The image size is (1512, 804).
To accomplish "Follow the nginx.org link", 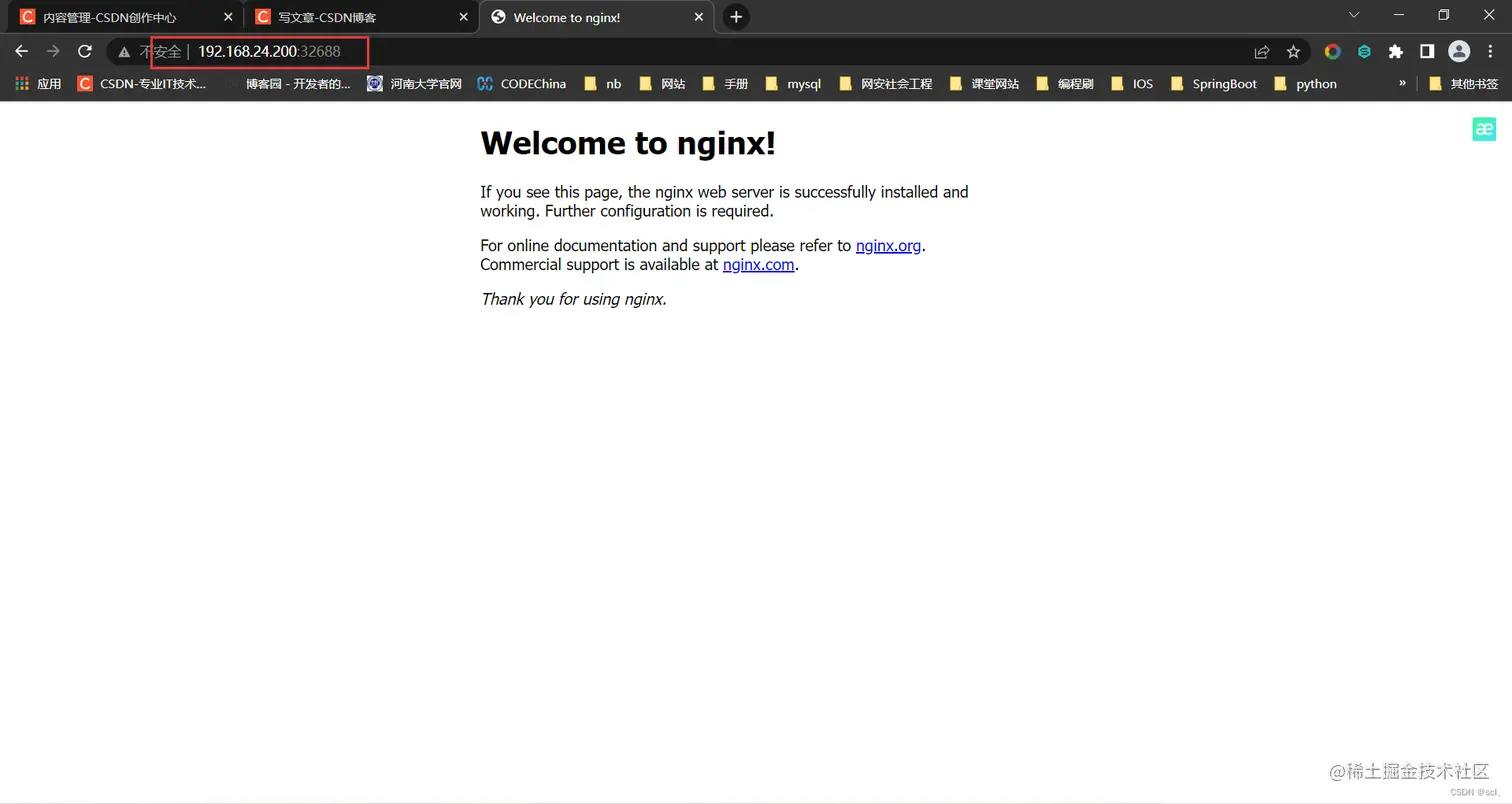I will (888, 245).
